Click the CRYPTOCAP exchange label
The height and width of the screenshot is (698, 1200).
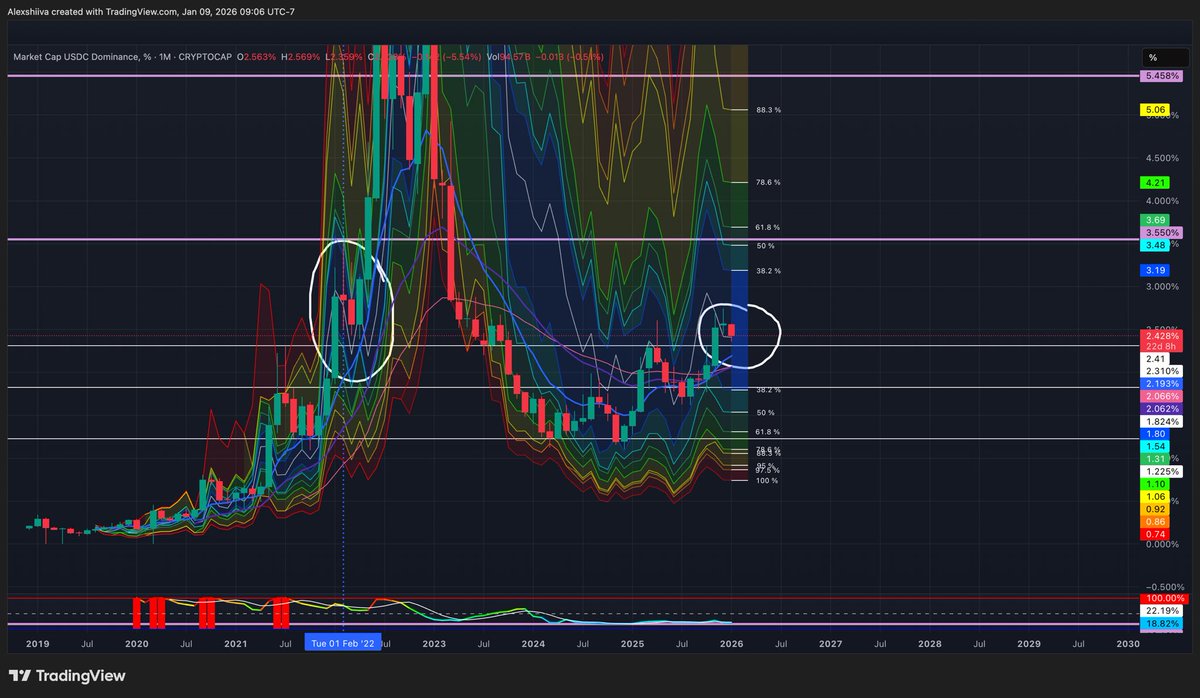coord(204,57)
